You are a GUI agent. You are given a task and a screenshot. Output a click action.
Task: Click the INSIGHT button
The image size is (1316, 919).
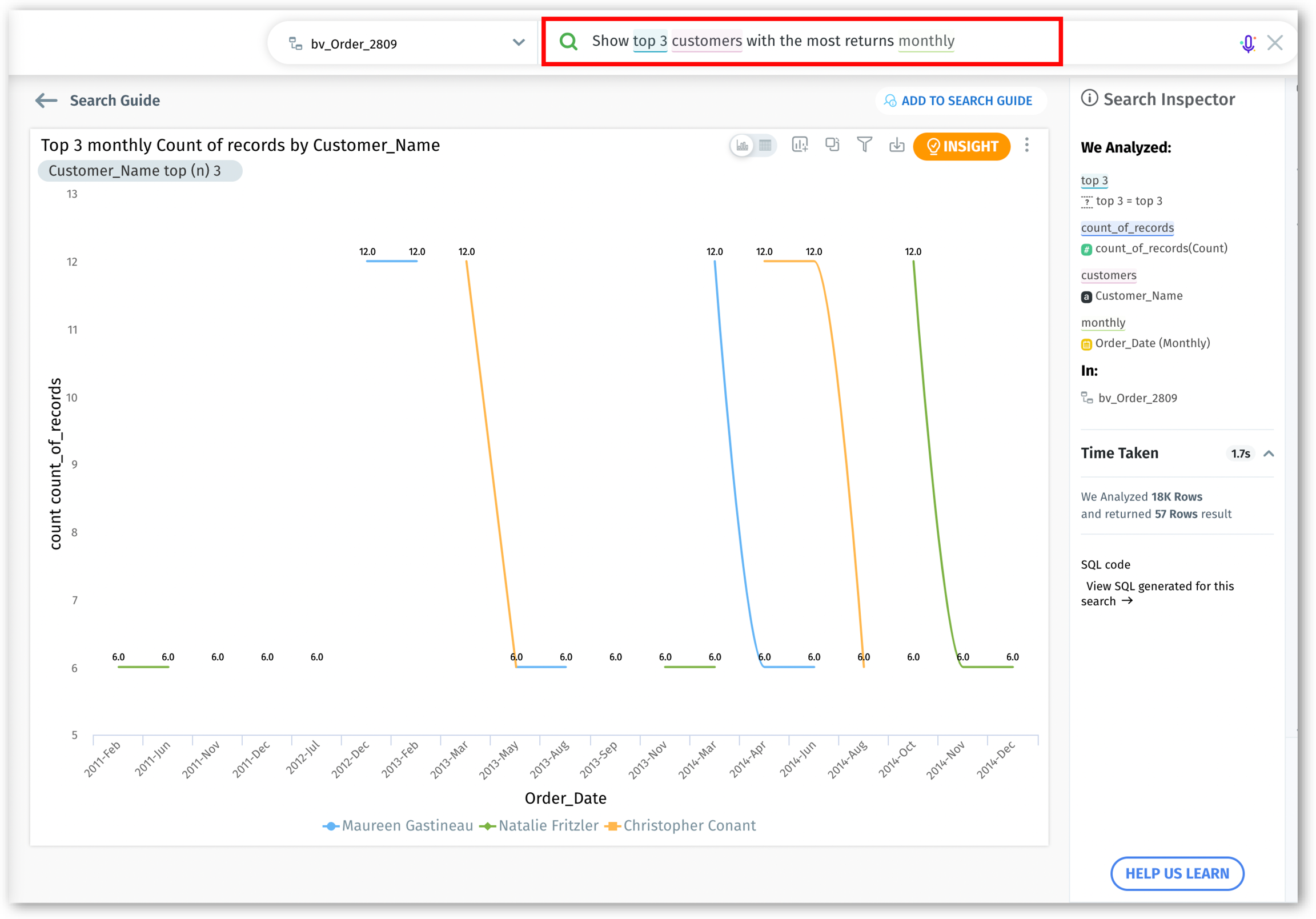click(961, 146)
